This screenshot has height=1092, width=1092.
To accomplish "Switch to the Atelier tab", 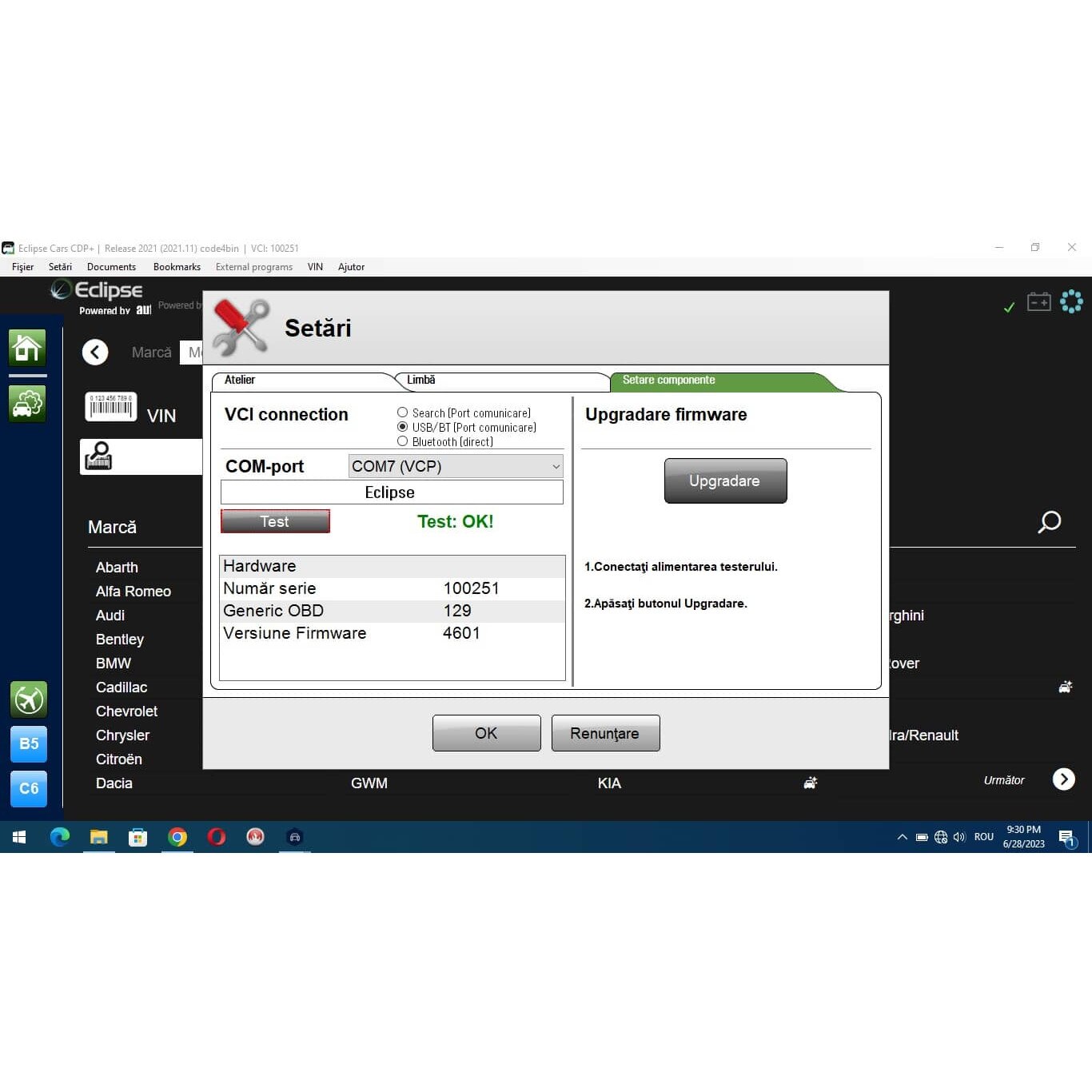I will pyautogui.click(x=240, y=381).
